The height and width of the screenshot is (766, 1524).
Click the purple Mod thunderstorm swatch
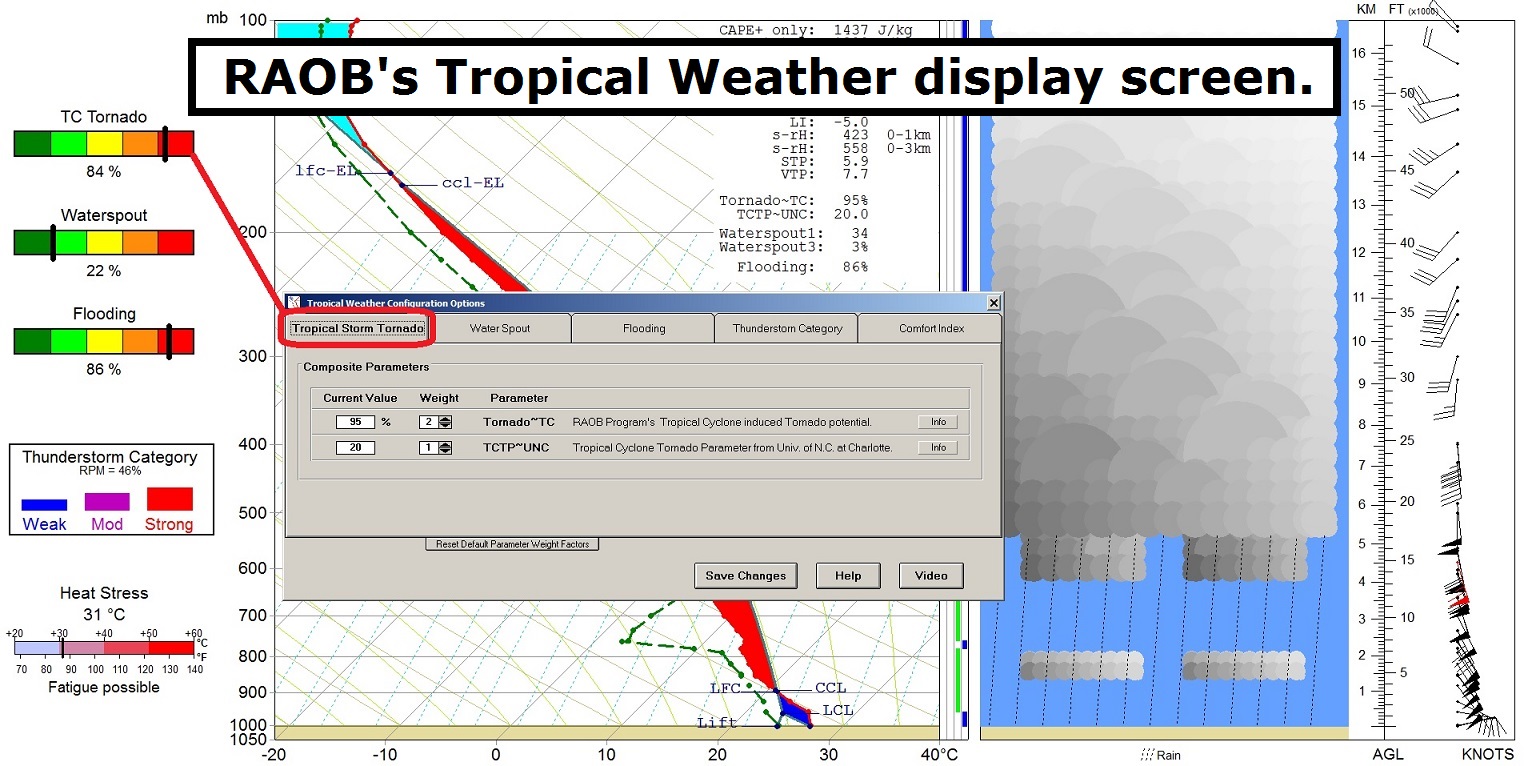[107, 502]
